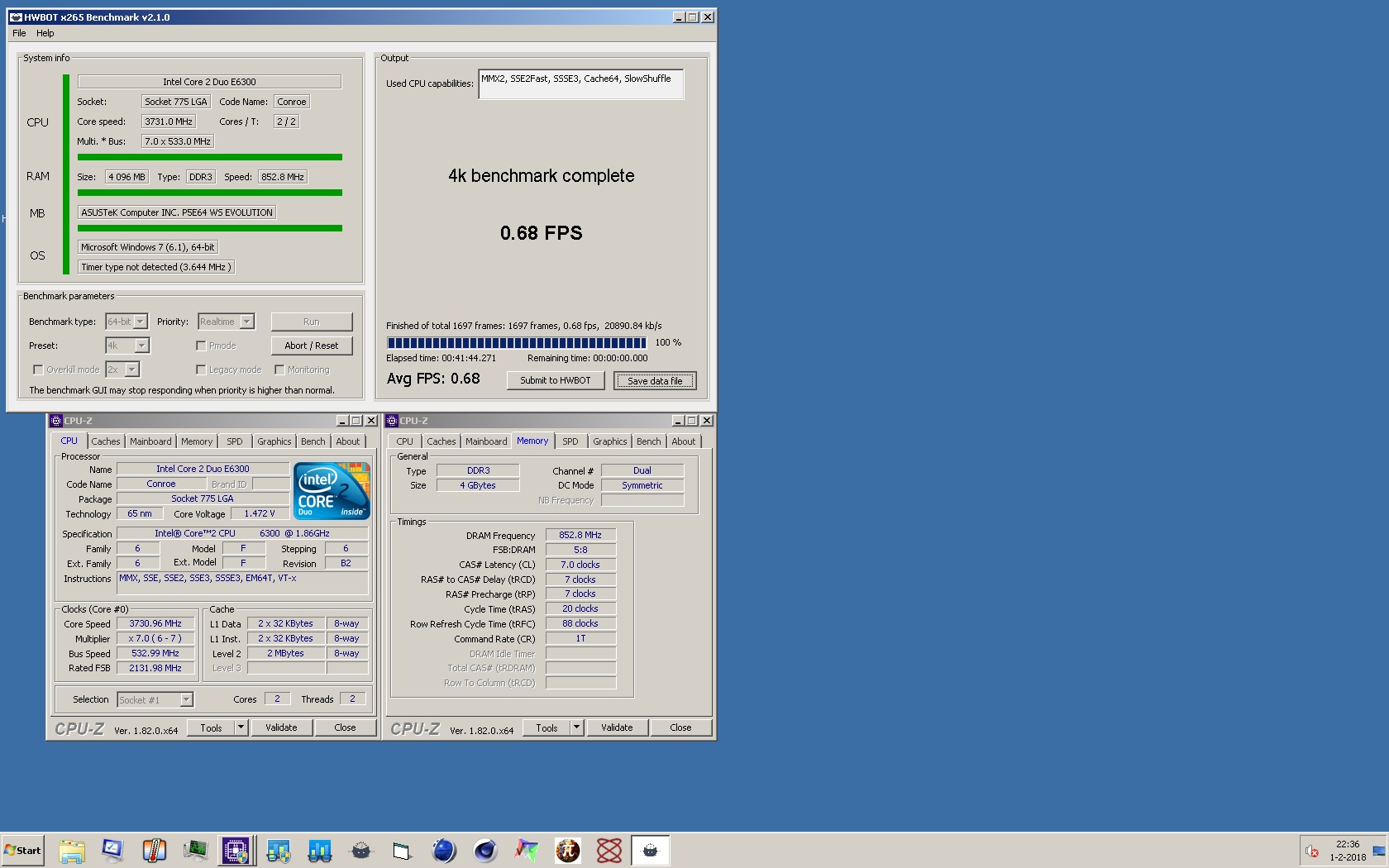Click the Intel Core 2 Duo logo
Viewport: 1389px width, 868px height.
click(332, 491)
